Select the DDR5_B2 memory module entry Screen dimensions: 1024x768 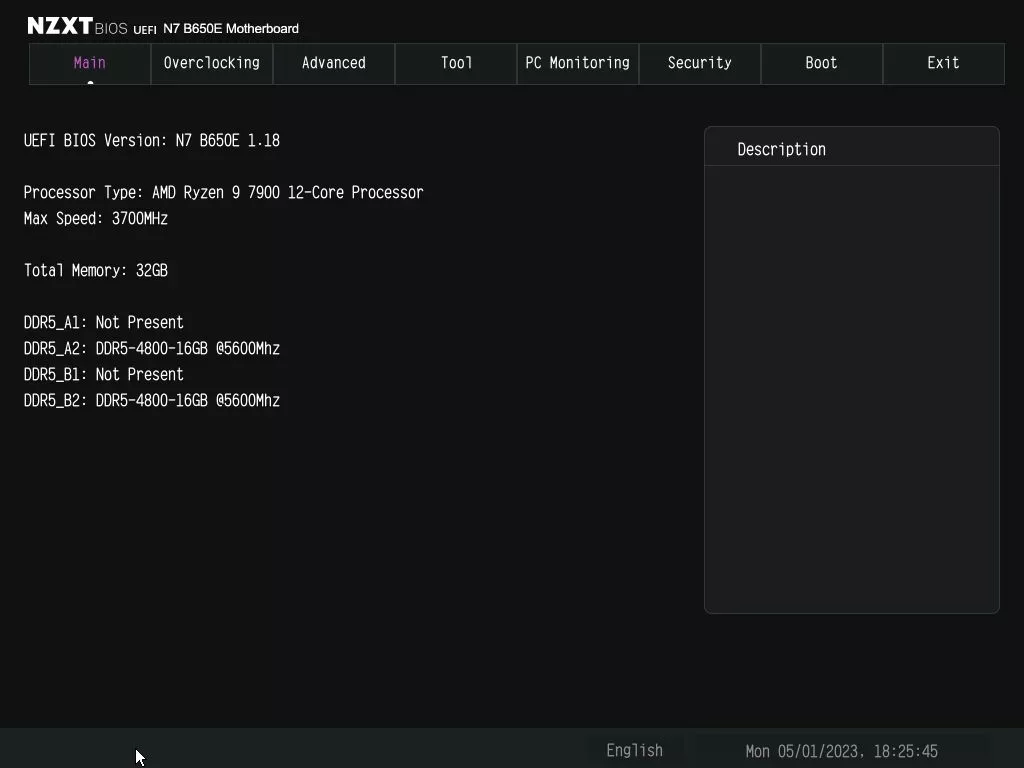click(x=152, y=400)
